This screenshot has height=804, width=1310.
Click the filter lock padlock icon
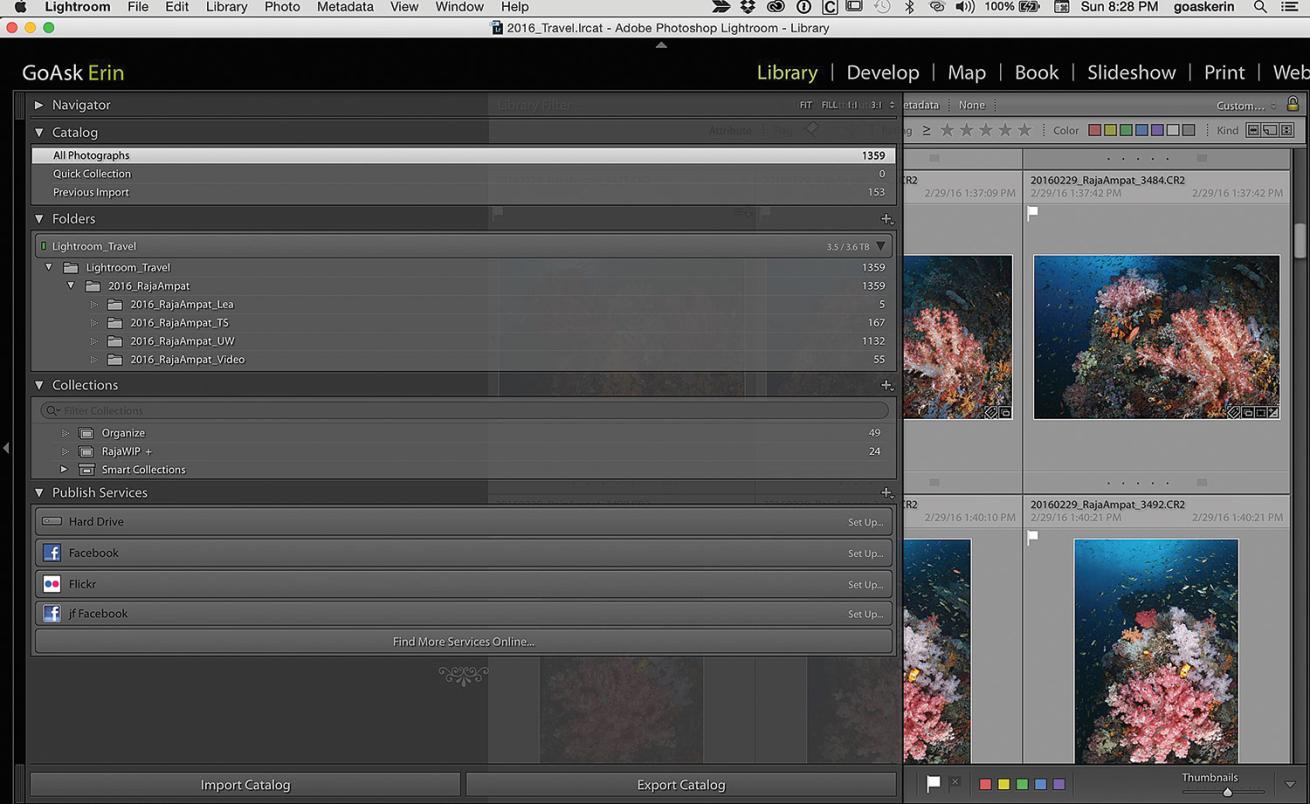tap(1292, 104)
